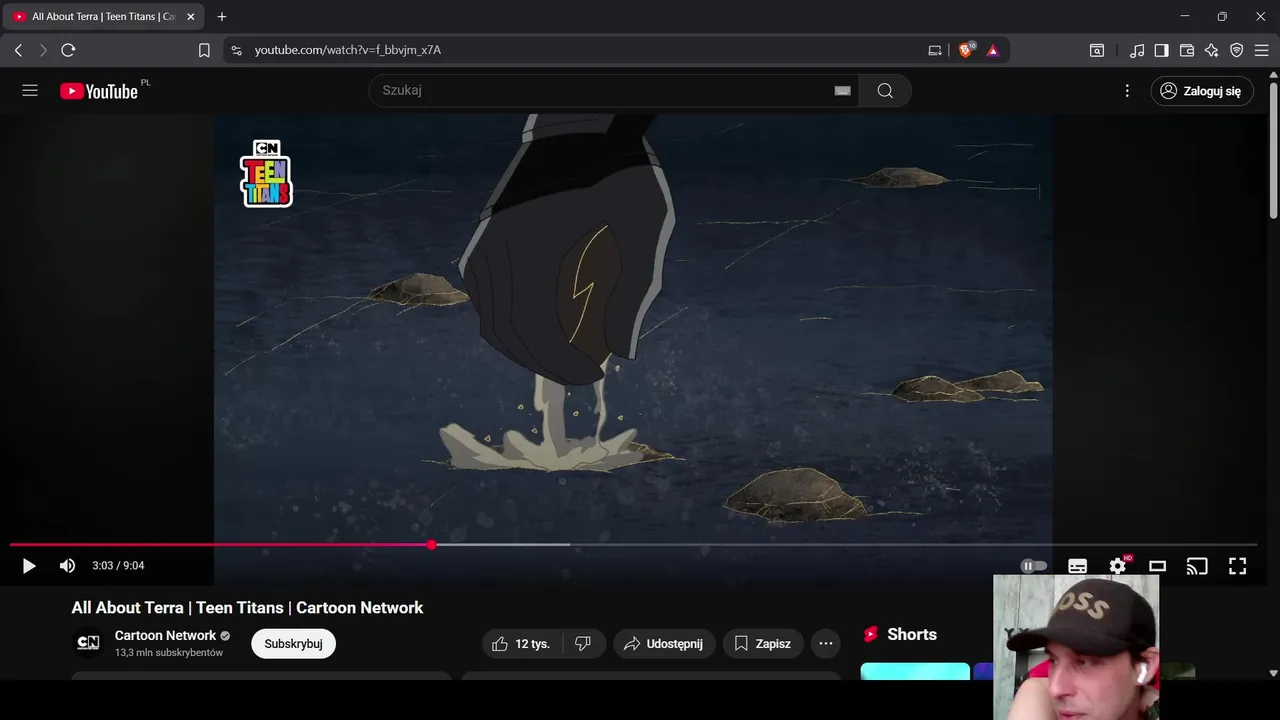The image size is (1280, 720).
Task: Open Cartoon Network channel avatar
Action: pos(88,643)
